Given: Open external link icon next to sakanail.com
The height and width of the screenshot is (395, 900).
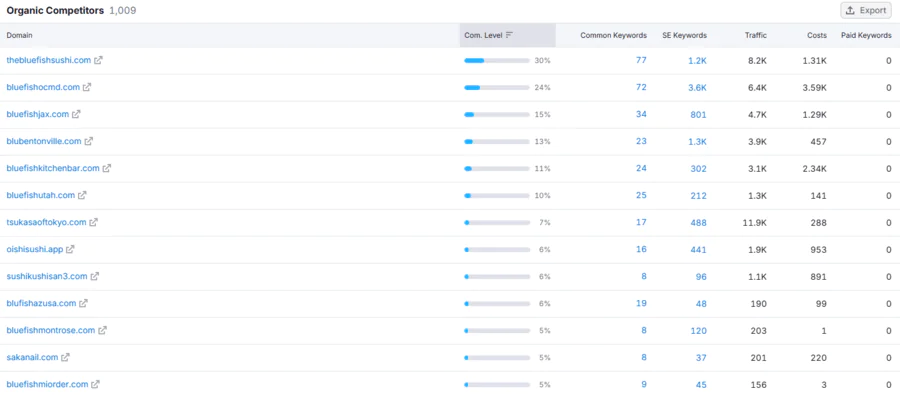Looking at the screenshot, I should pos(65,357).
